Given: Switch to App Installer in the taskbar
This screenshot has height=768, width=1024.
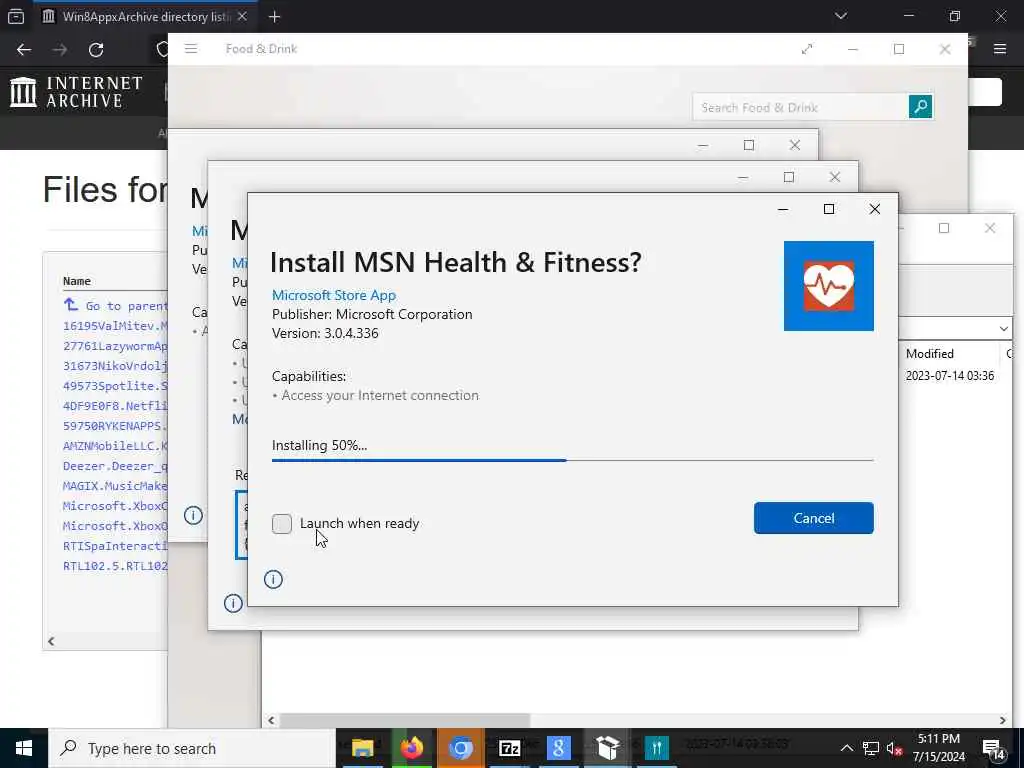Looking at the screenshot, I should point(607,748).
